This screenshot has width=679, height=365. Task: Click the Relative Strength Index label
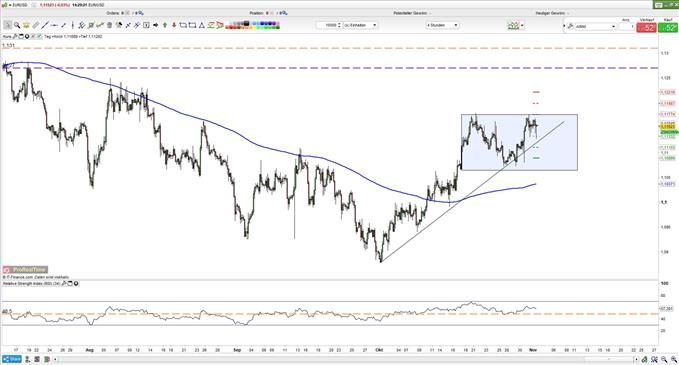[x=31, y=284]
